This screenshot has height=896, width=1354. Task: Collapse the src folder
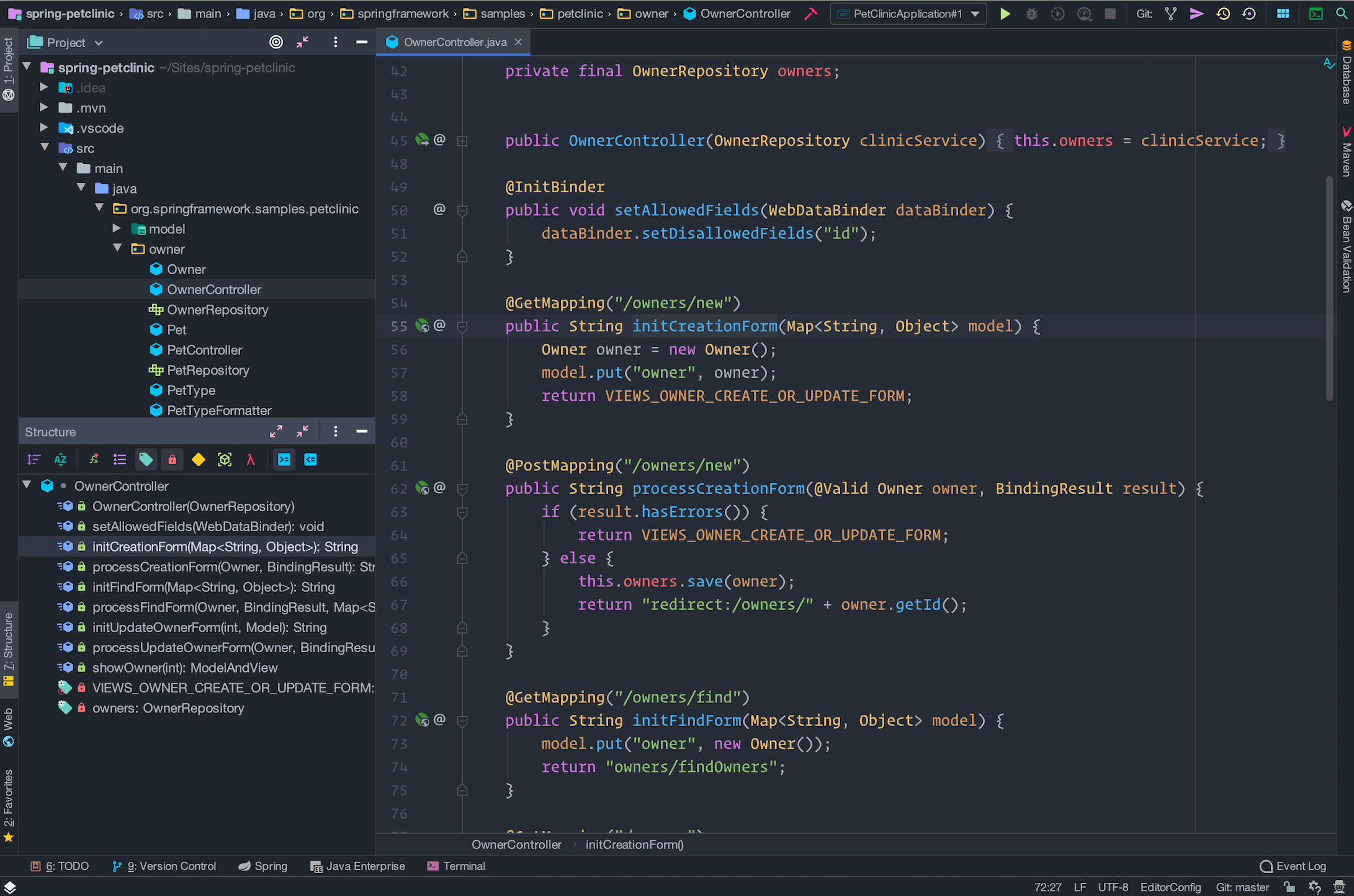click(45, 148)
